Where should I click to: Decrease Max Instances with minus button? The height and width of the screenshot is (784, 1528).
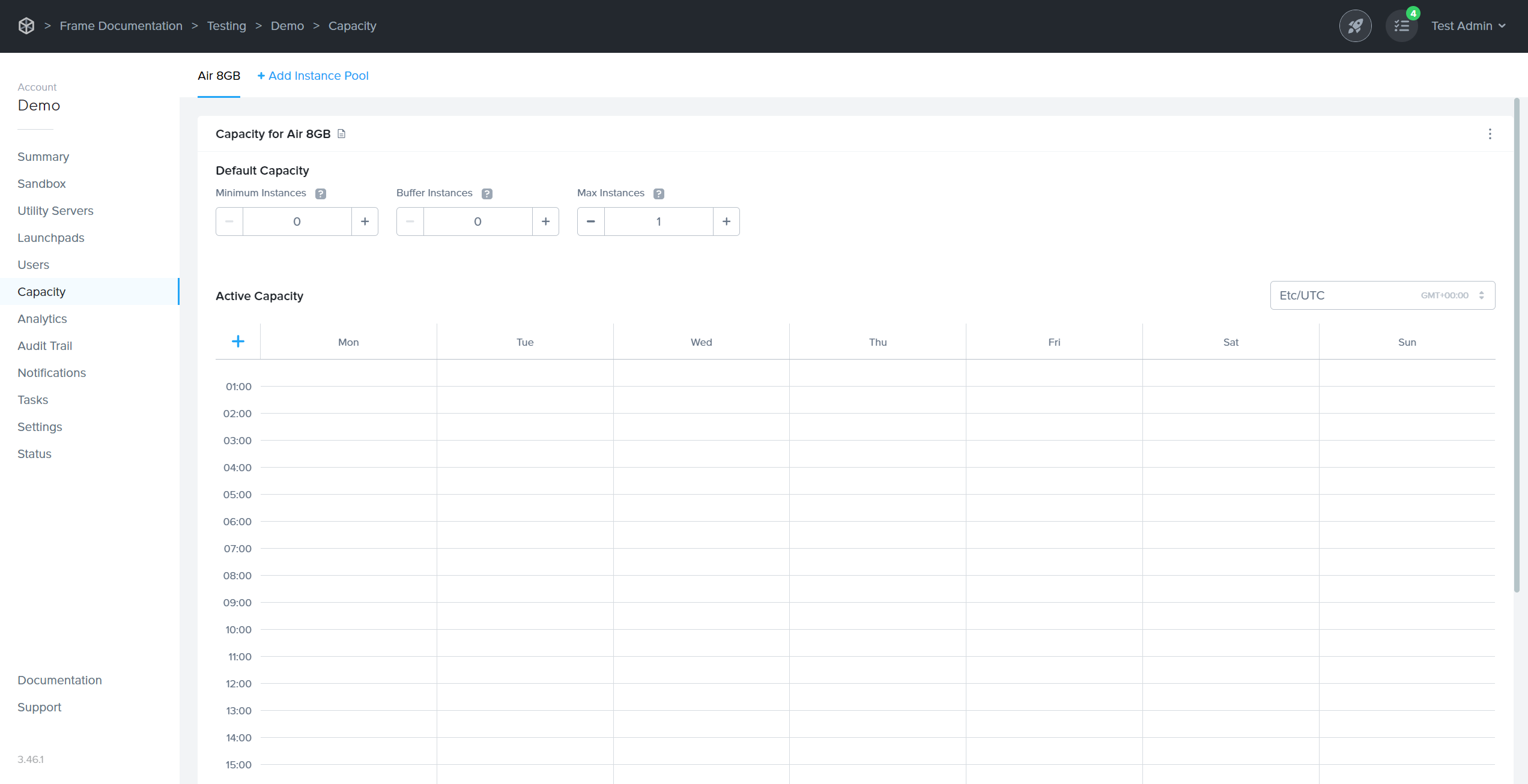pyautogui.click(x=591, y=222)
